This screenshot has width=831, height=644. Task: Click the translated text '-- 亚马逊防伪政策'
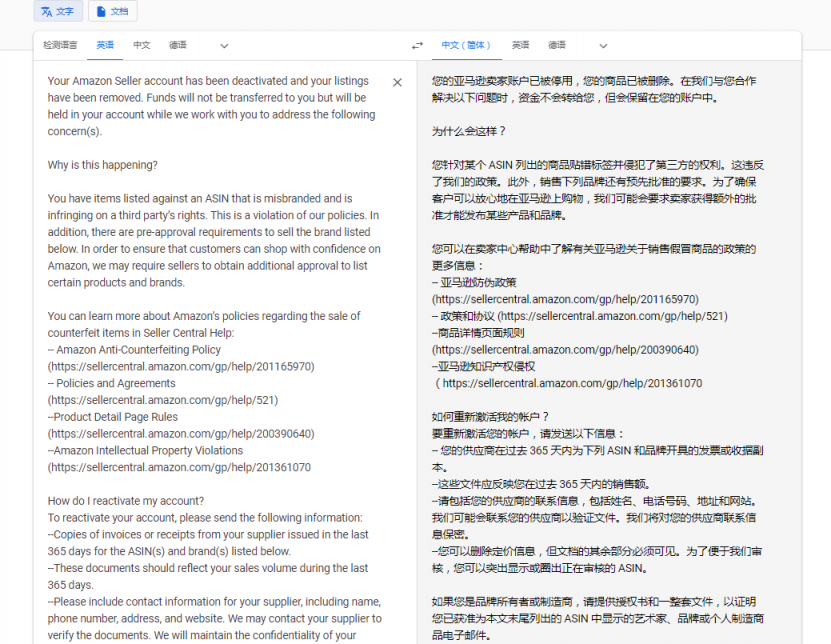point(474,283)
